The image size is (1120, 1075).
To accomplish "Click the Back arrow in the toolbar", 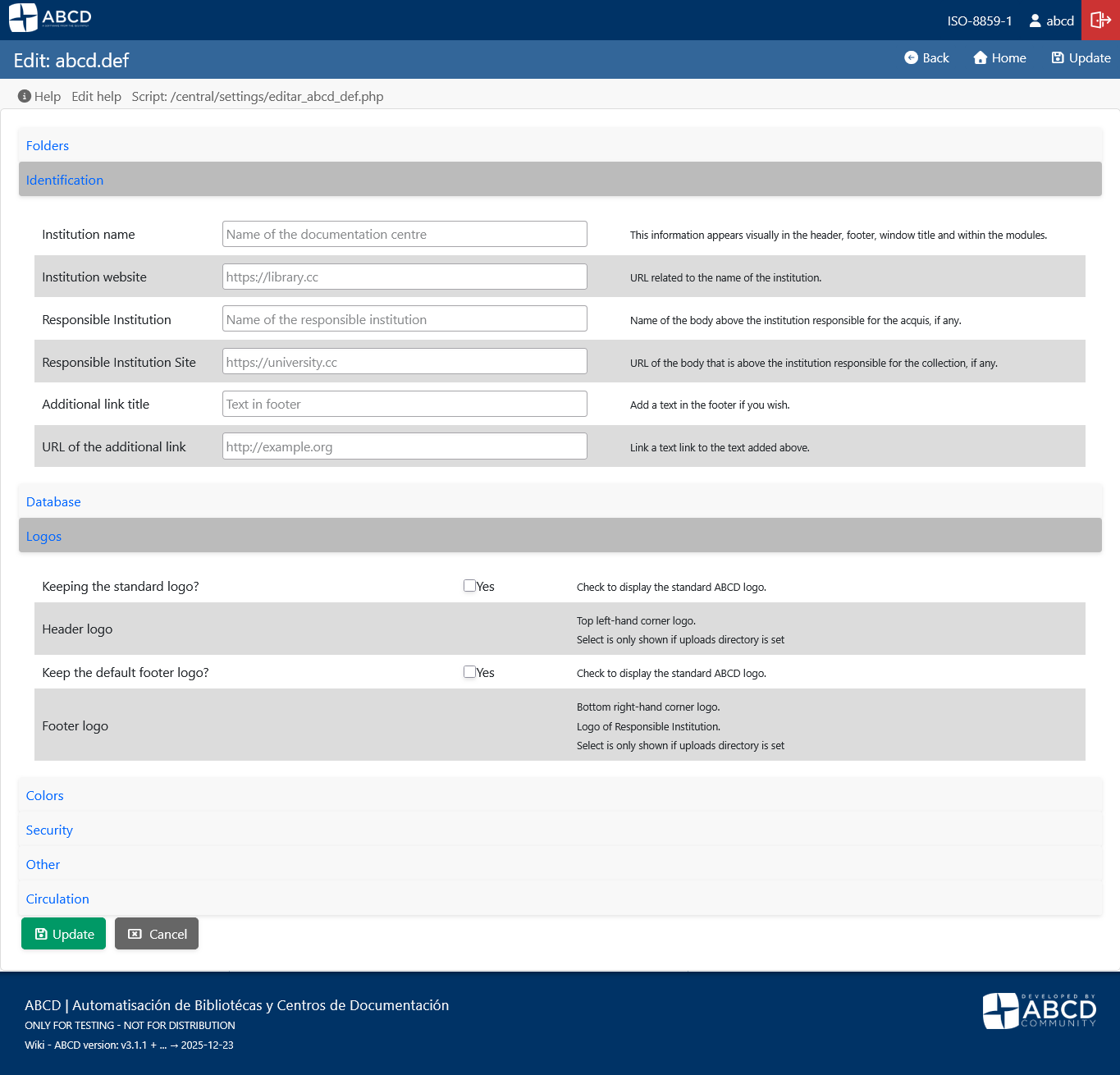I will (x=911, y=57).
